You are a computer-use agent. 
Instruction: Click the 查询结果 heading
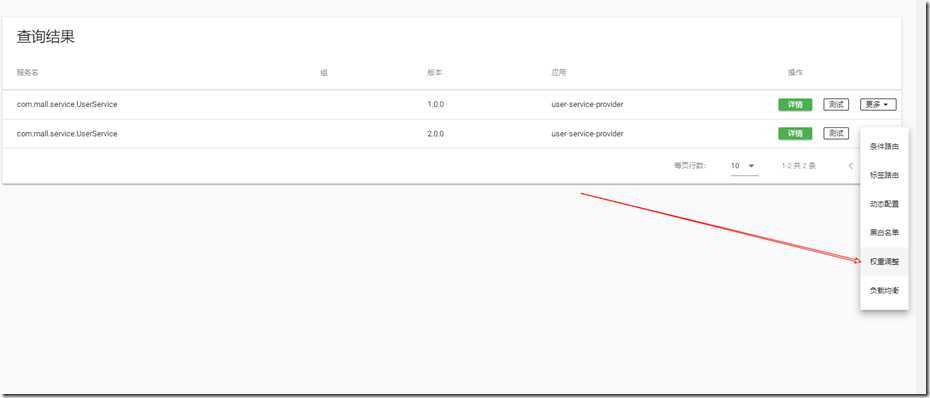click(x=45, y=37)
